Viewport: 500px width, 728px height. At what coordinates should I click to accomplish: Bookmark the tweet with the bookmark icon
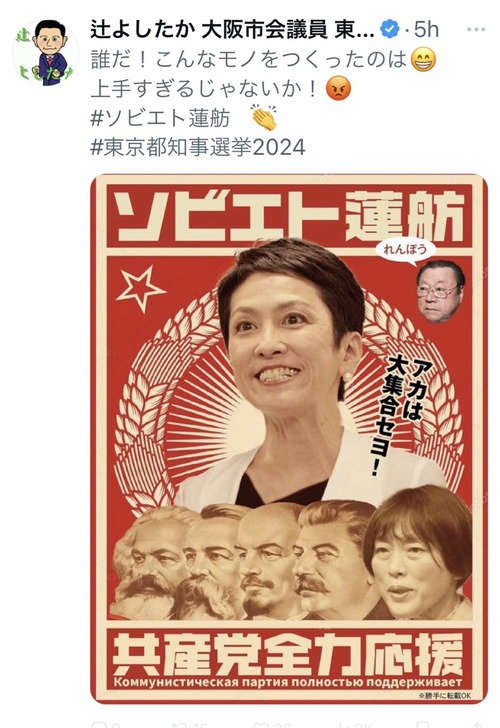tap(422, 724)
